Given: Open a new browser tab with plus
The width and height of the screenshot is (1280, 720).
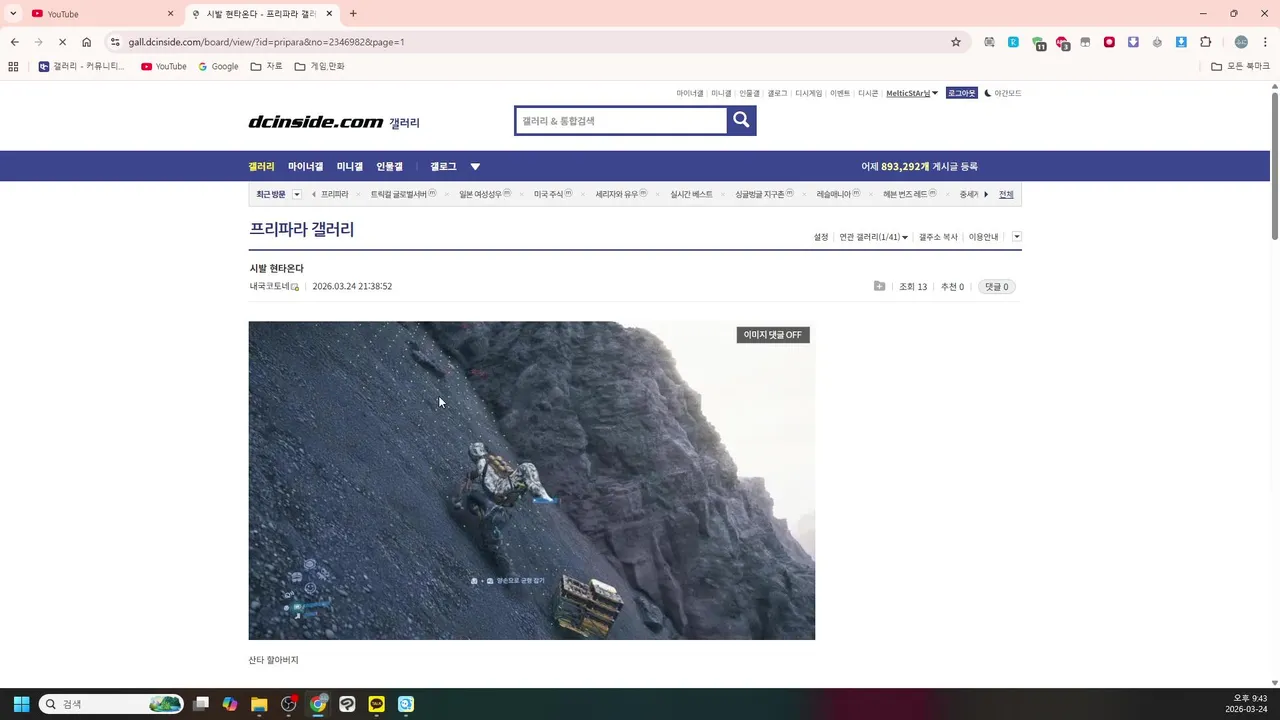Looking at the screenshot, I should pyautogui.click(x=353, y=13).
